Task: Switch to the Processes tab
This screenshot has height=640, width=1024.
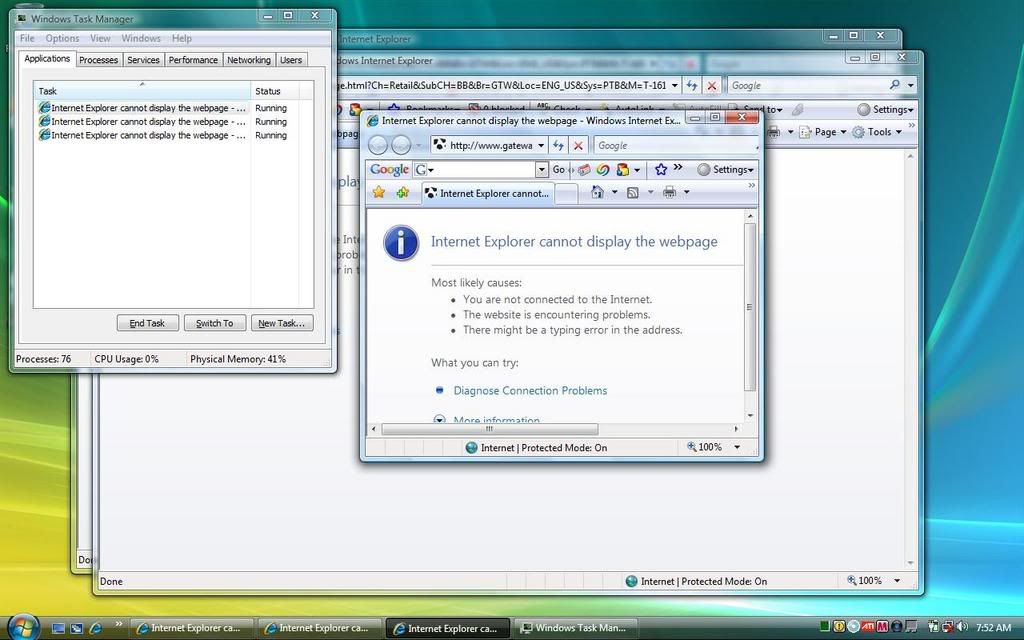Action: pos(99,60)
